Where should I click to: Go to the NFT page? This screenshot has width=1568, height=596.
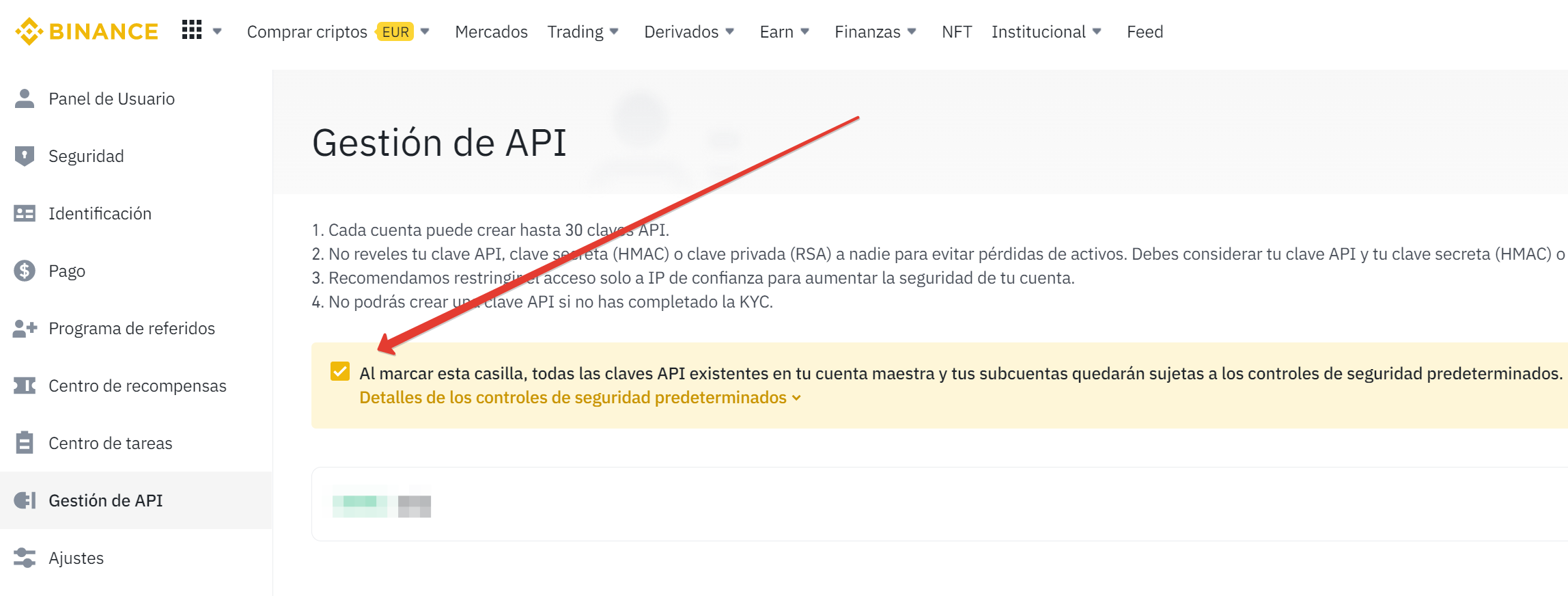(957, 31)
